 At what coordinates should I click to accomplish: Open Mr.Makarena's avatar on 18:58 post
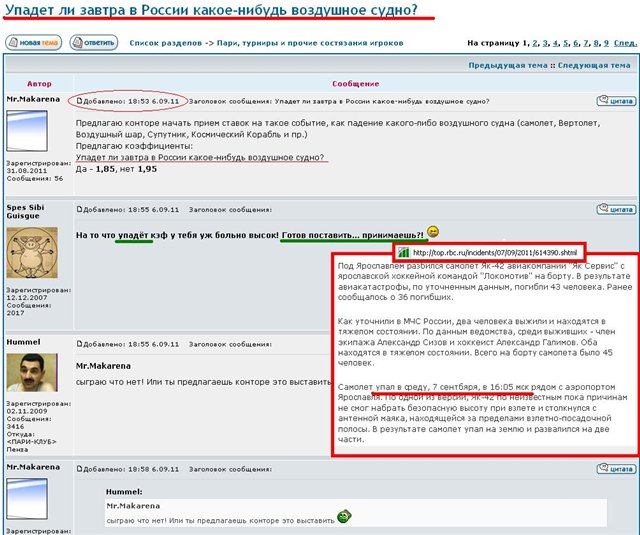[27, 499]
